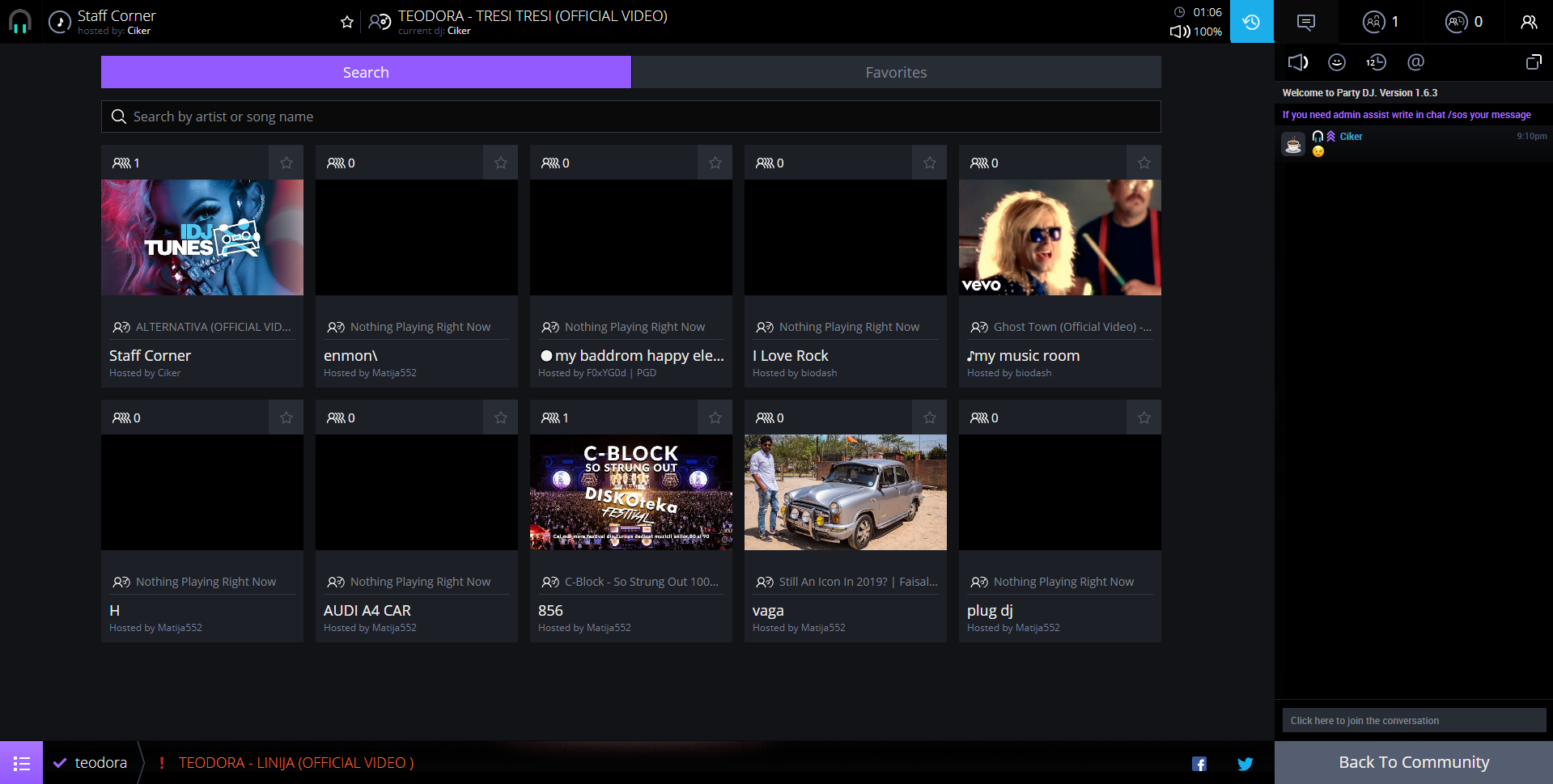Join the I Love Rock room

click(791, 355)
